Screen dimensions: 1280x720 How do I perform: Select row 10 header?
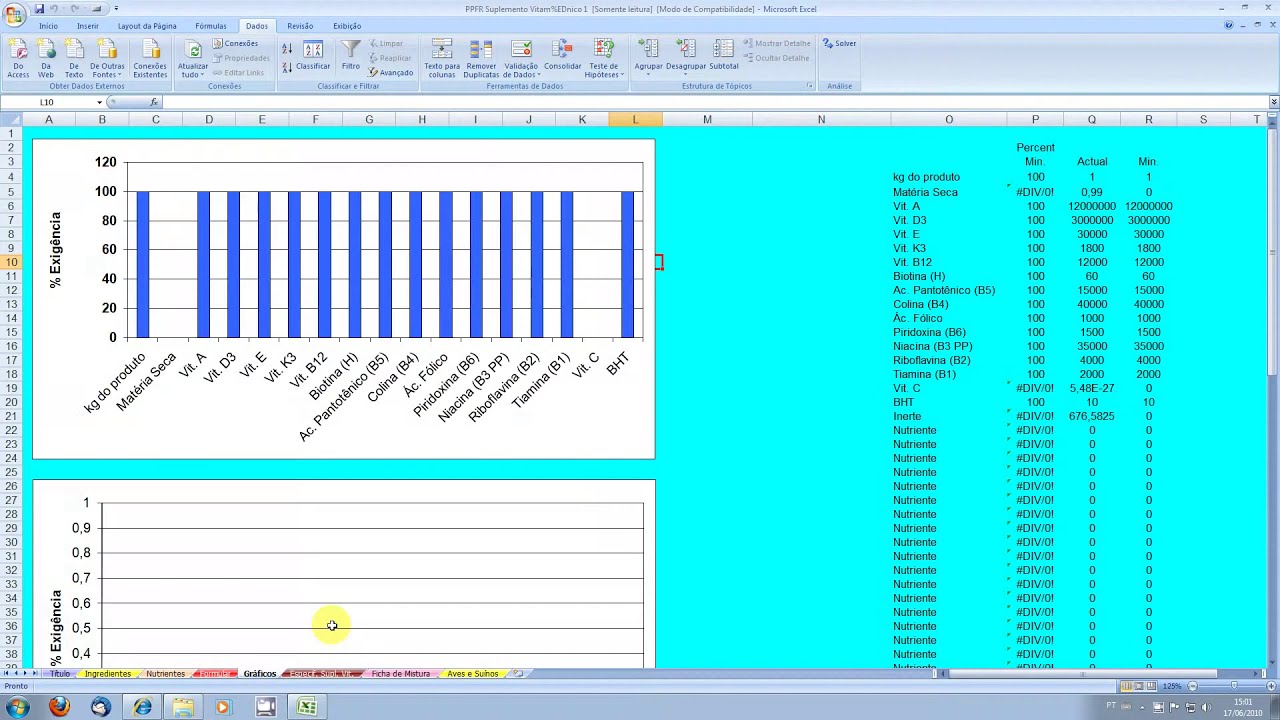point(12,262)
